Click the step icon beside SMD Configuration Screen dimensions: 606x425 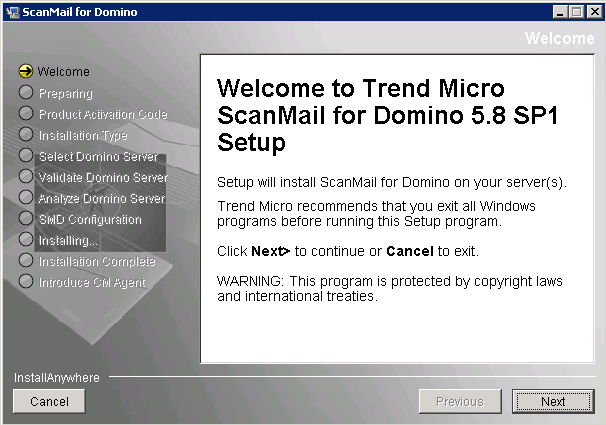(x=26, y=219)
